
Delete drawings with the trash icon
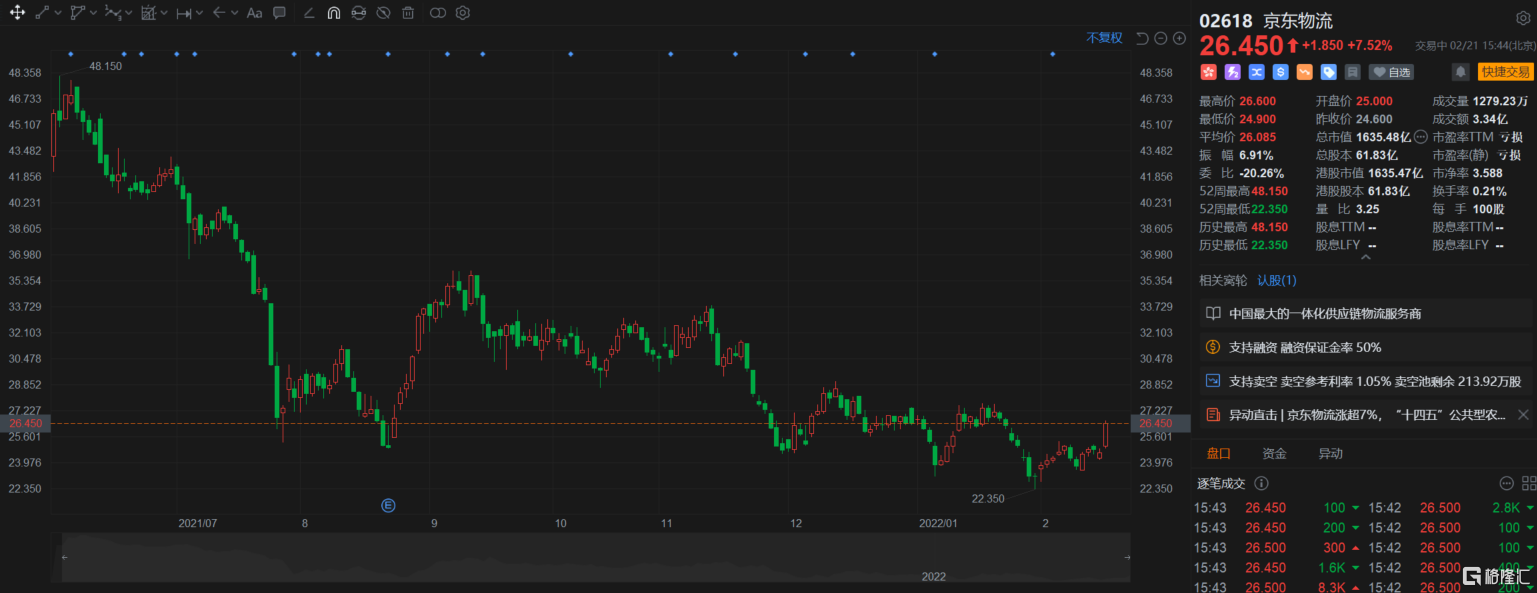click(x=408, y=13)
